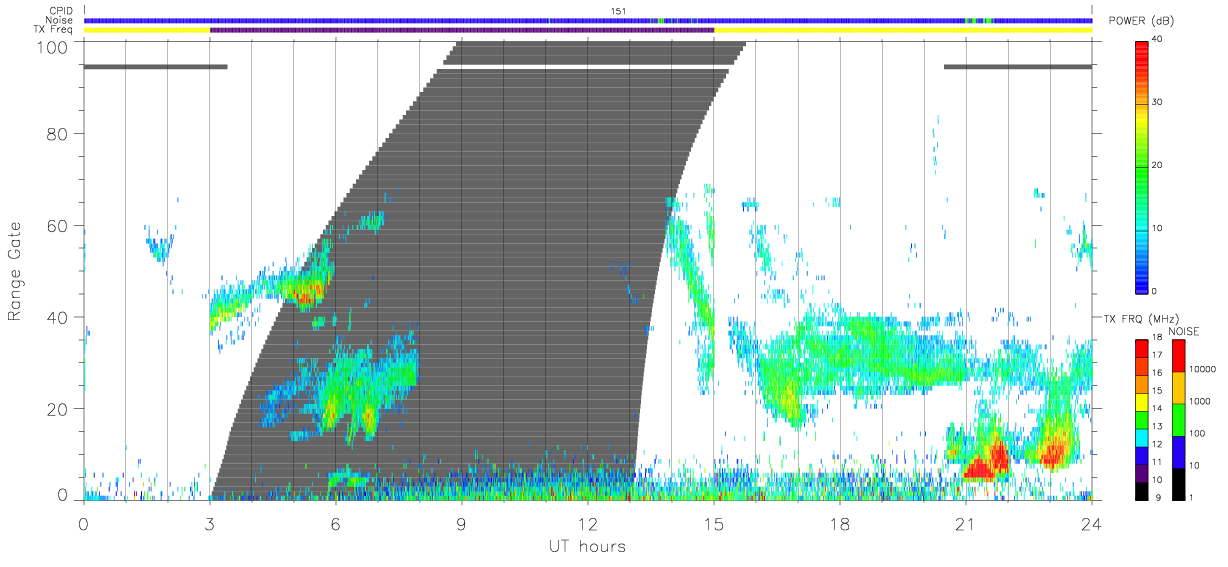Click the blue Noise strip above the plot
The width and height of the screenshot is (1228, 567).
coord(587,20)
